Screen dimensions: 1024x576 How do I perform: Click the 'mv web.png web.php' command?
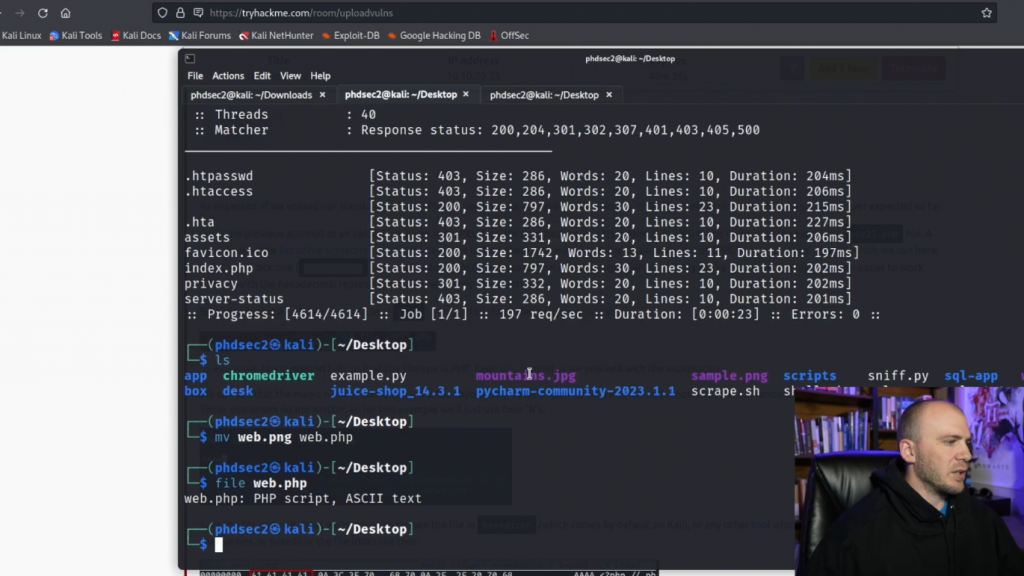tap(283, 438)
